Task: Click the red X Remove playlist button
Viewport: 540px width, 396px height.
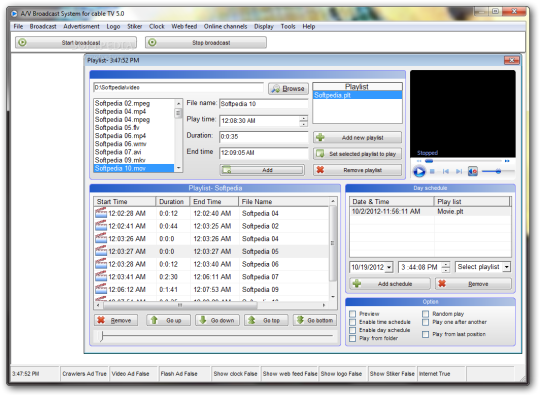Action: pyautogui.click(x=357, y=170)
